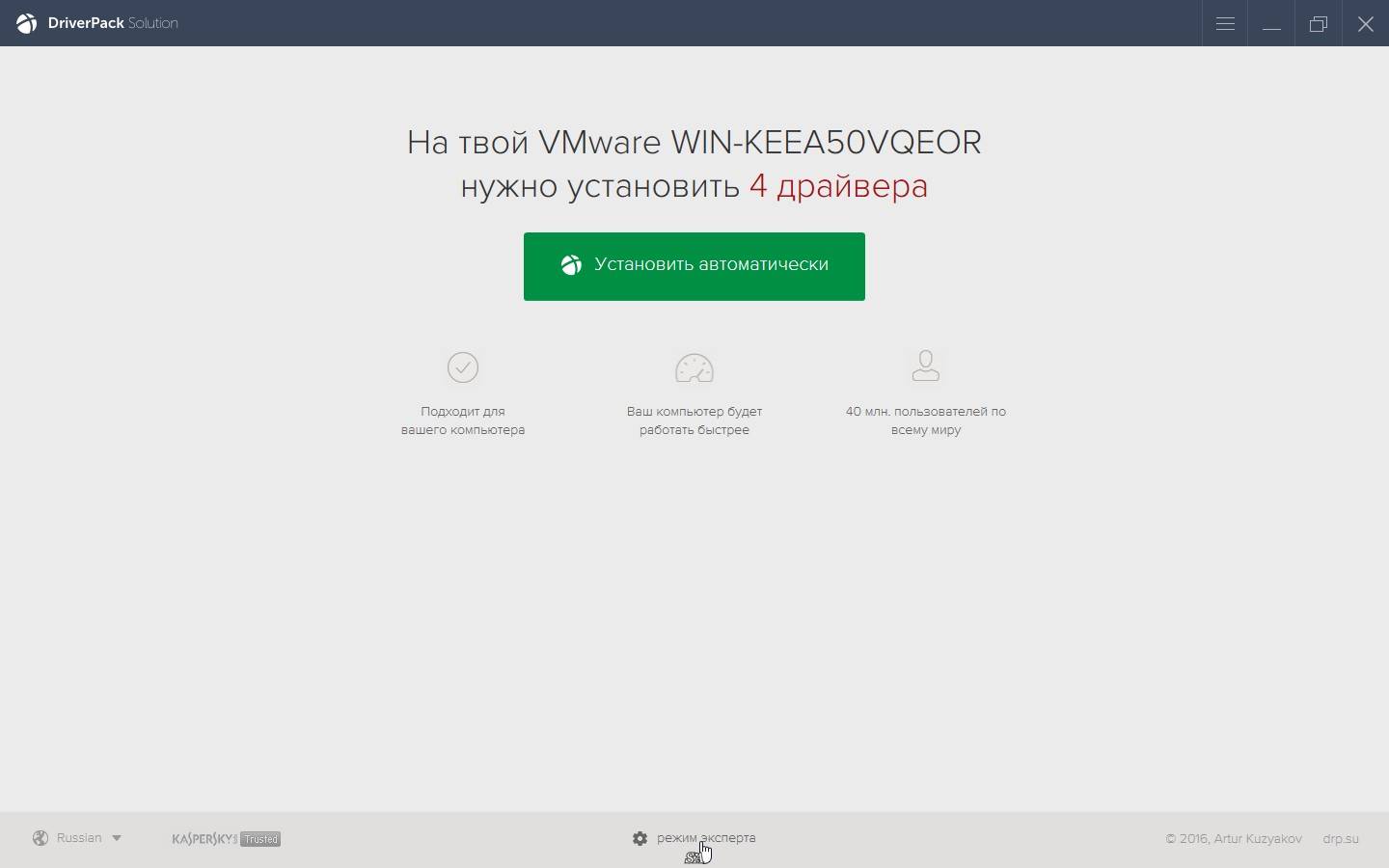1389x868 pixels.
Task: Open the Russian language dropdown
Action: pos(78,838)
